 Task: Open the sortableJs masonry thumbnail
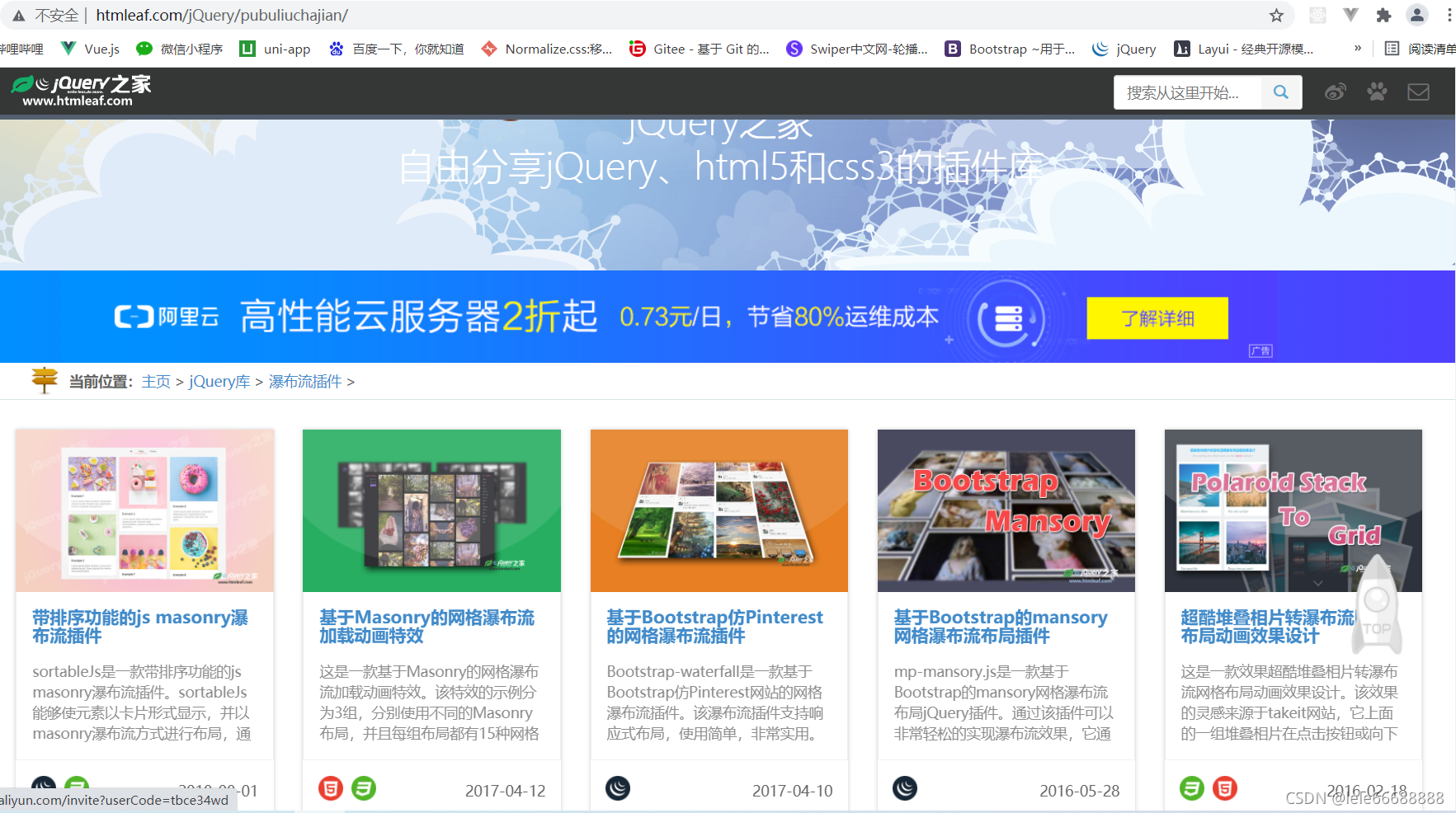click(x=144, y=510)
